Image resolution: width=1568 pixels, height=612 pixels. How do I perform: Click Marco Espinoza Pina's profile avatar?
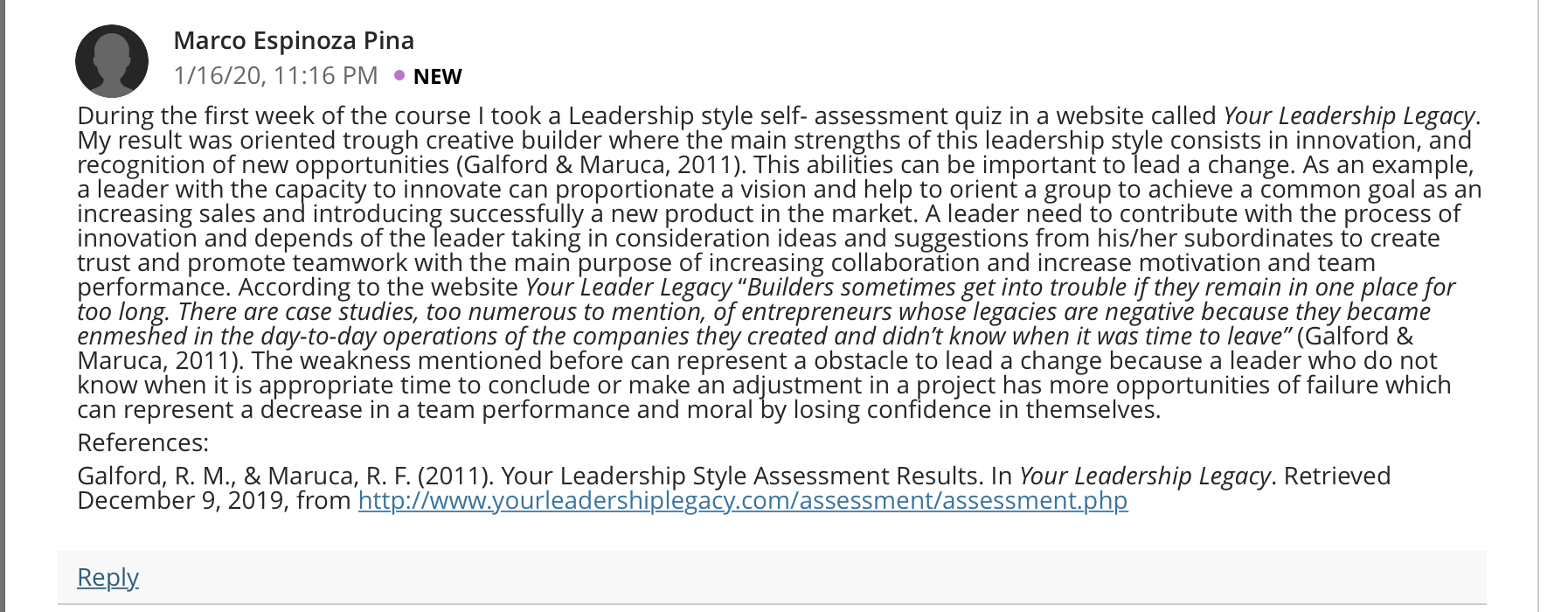pos(112,60)
